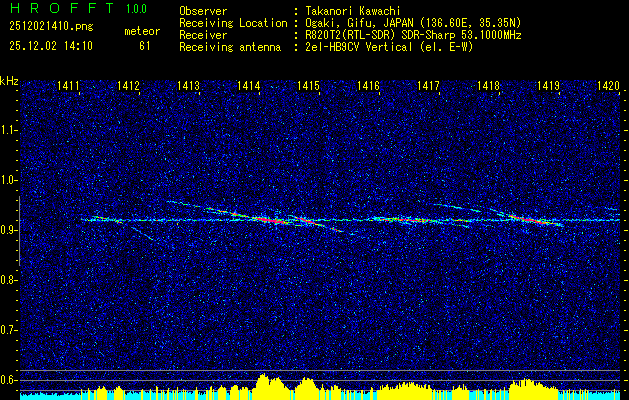Viewport: 629px width, 400px height.
Task: Click the 1.0 kHz axis label
Action: 7,180
